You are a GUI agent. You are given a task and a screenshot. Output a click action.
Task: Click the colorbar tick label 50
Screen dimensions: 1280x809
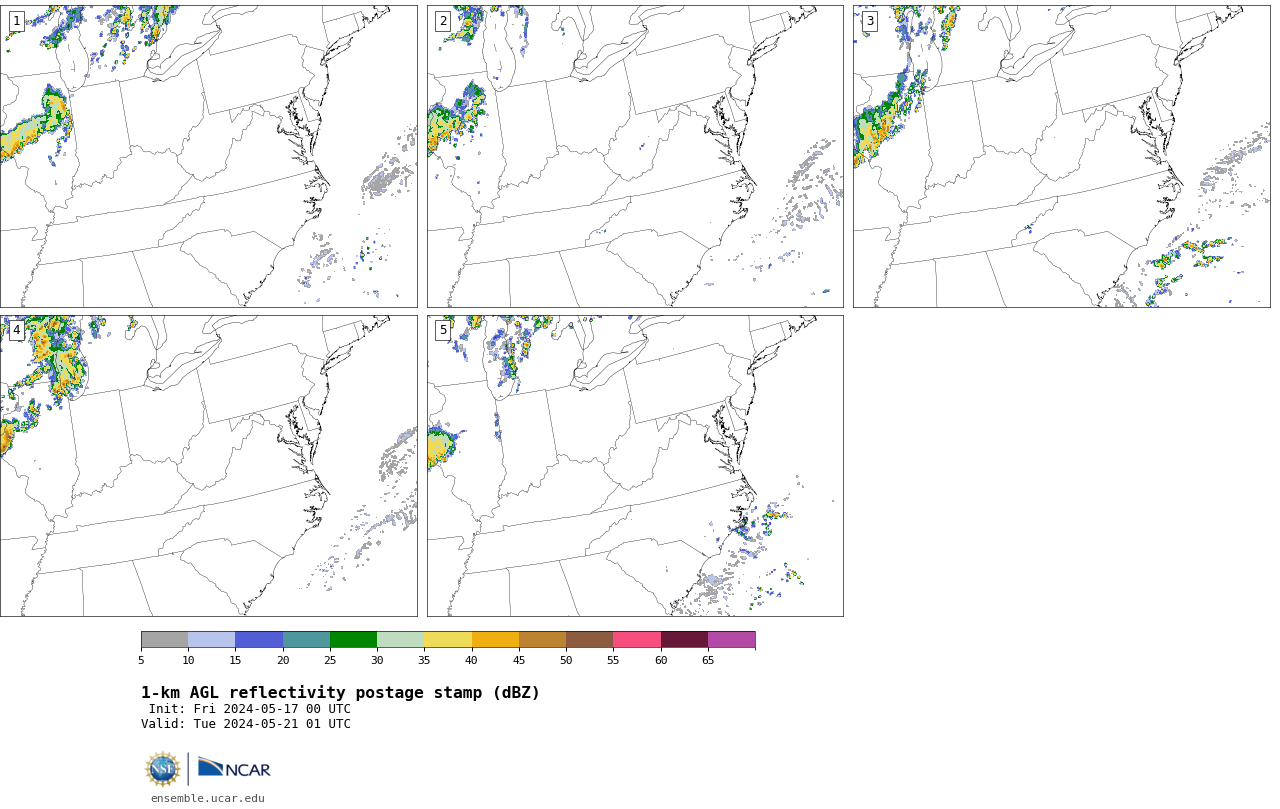(566, 660)
